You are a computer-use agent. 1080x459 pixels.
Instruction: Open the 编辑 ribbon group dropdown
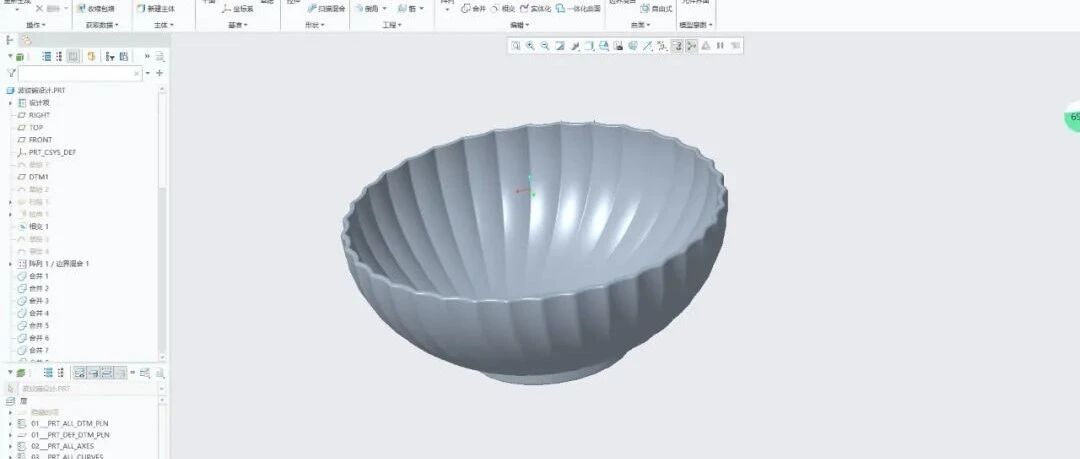(519, 25)
